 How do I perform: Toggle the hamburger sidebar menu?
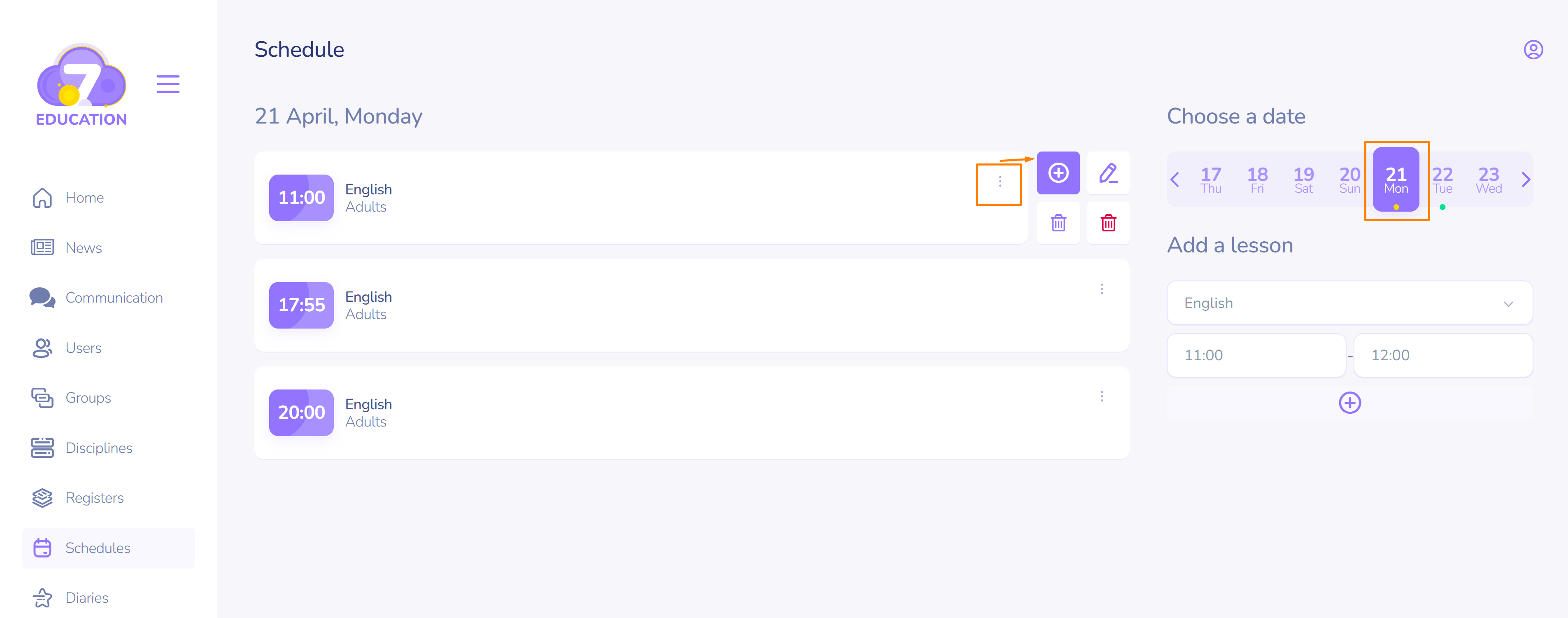(x=168, y=84)
